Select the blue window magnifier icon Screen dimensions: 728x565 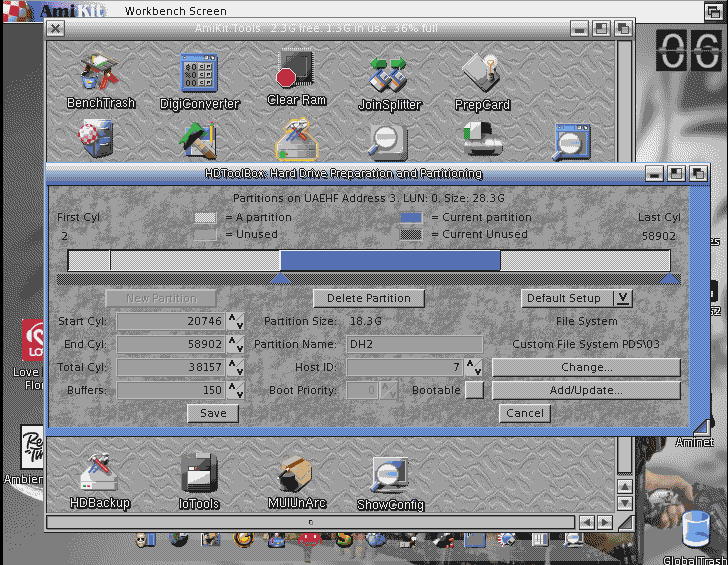[x=572, y=142]
